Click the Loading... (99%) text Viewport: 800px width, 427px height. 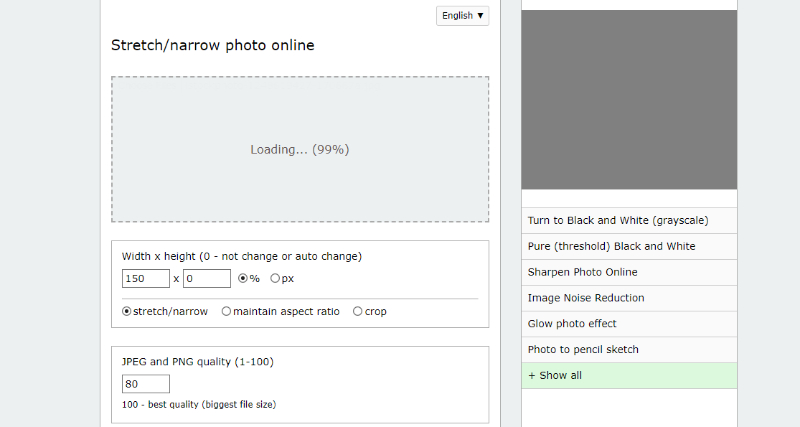tap(300, 149)
